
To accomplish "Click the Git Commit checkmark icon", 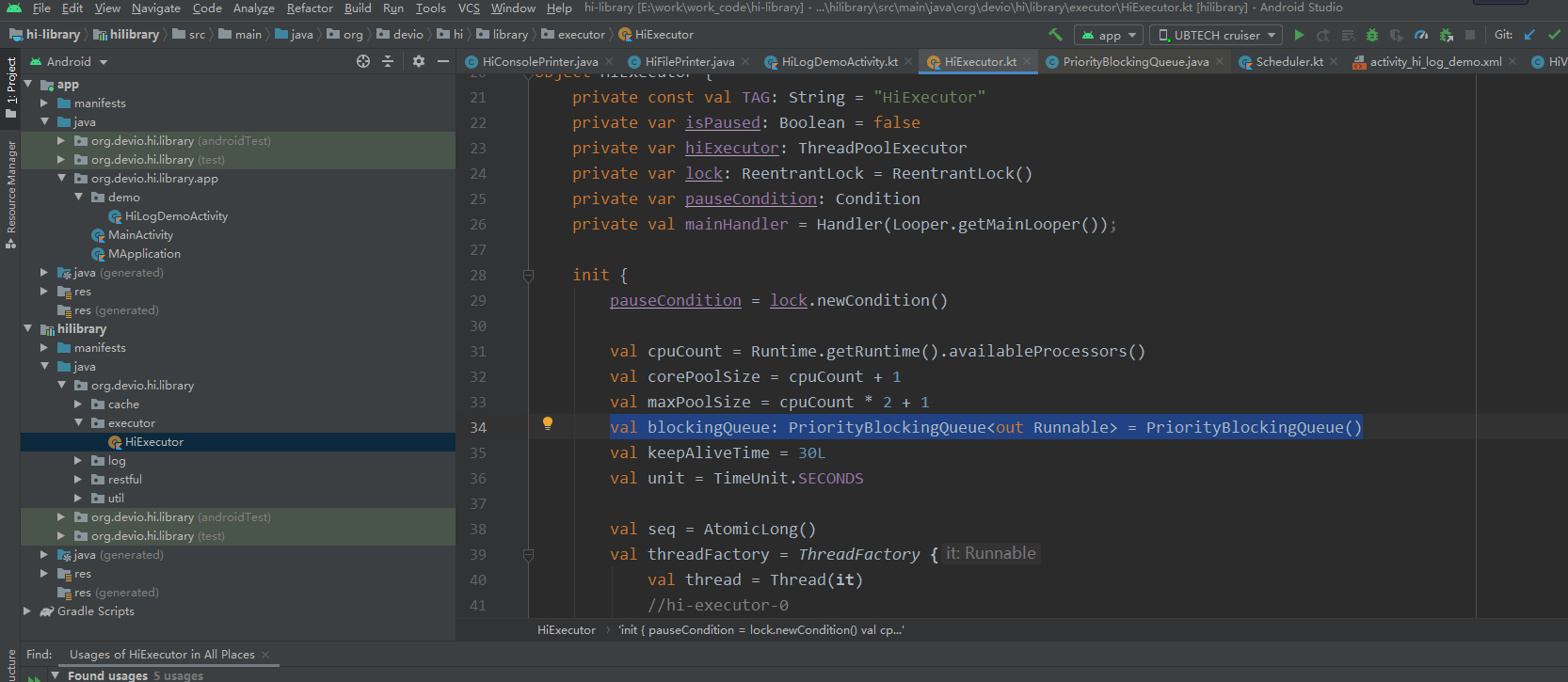I will point(1554,35).
